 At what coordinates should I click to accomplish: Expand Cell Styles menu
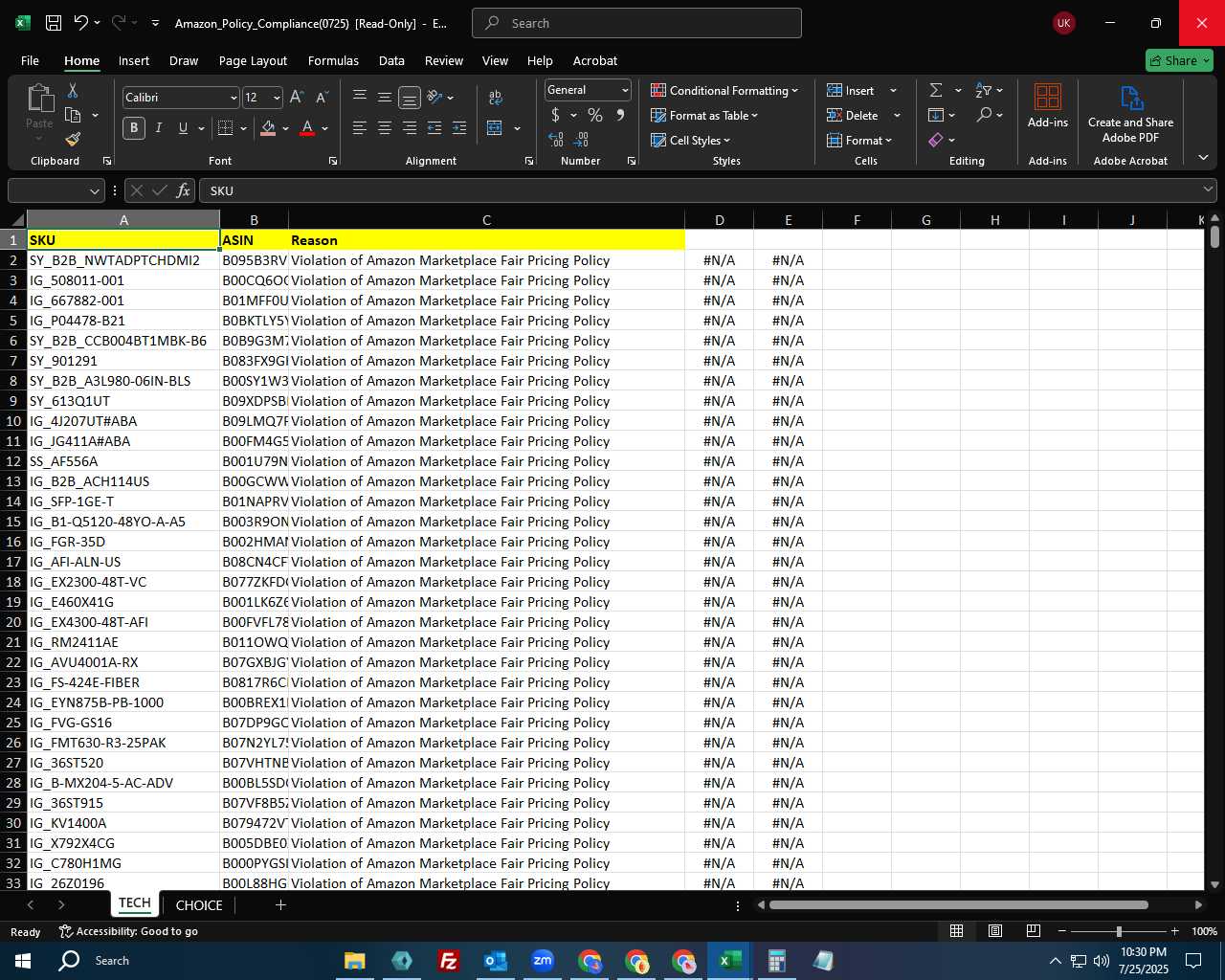[691, 140]
